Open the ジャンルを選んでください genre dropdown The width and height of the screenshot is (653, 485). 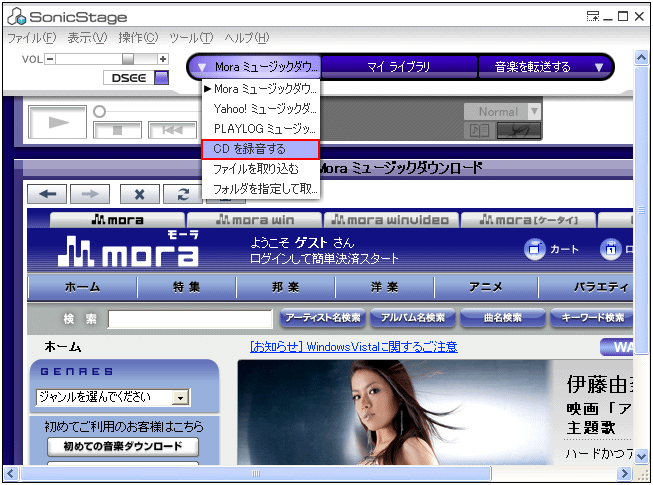(x=113, y=397)
